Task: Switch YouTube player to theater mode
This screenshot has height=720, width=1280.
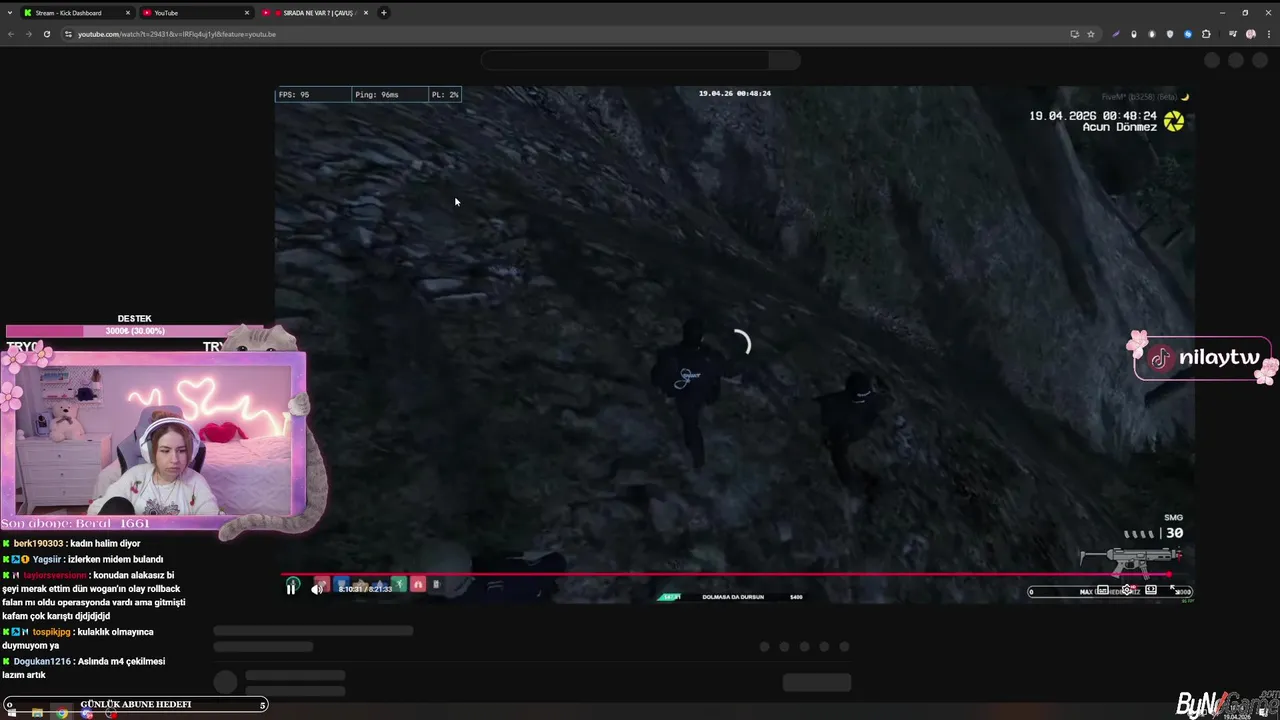Action: click(1151, 590)
